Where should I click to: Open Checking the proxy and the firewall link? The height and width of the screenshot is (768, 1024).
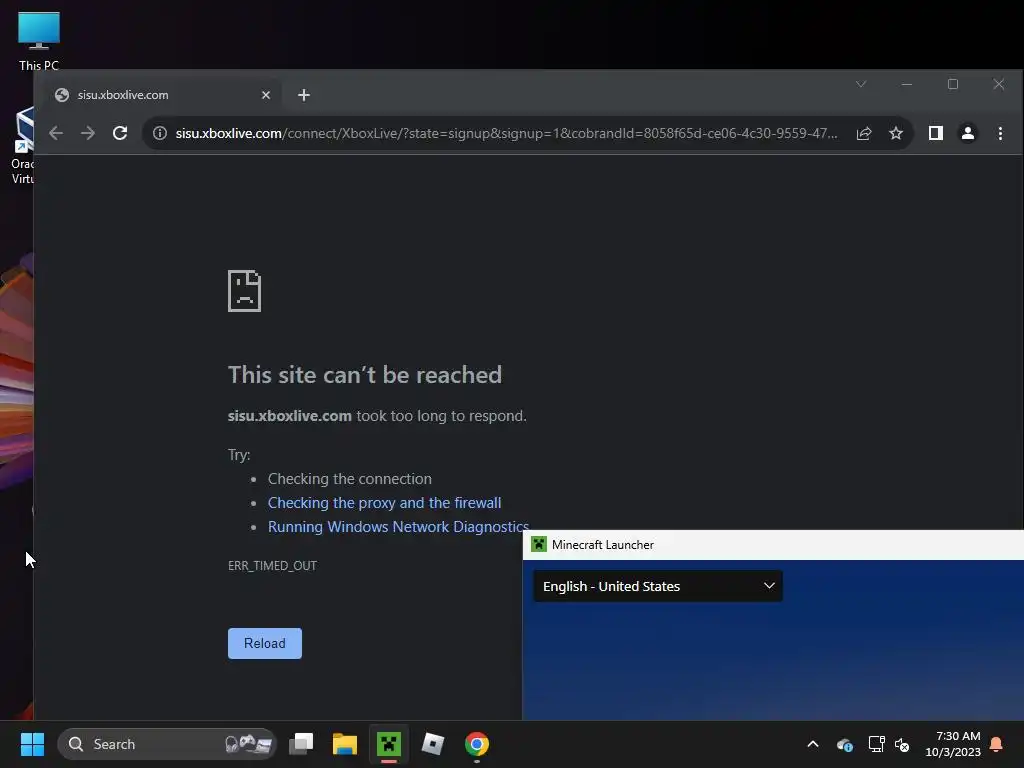pos(385,503)
